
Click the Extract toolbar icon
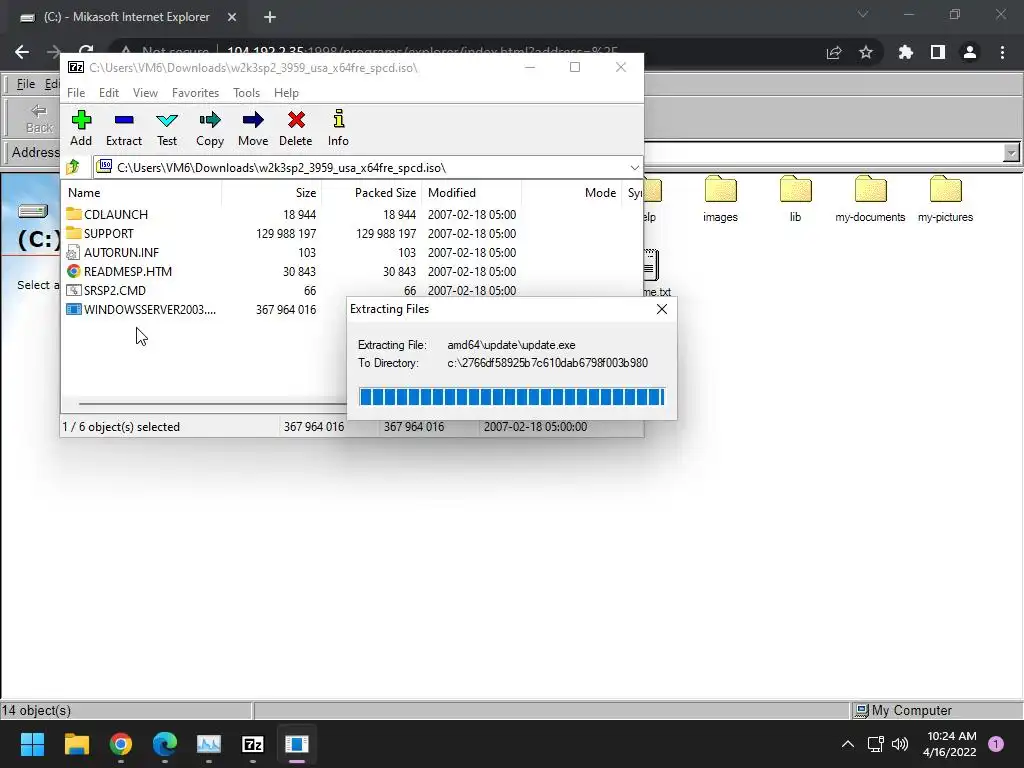click(x=123, y=128)
